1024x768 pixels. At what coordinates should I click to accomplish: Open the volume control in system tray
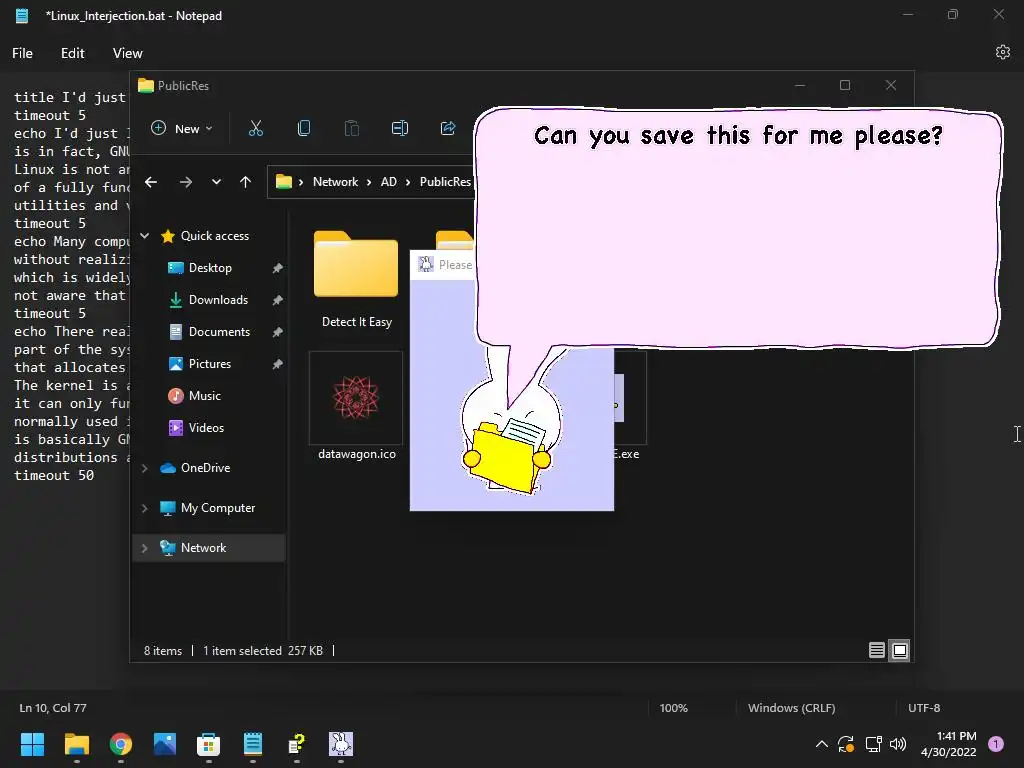898,744
